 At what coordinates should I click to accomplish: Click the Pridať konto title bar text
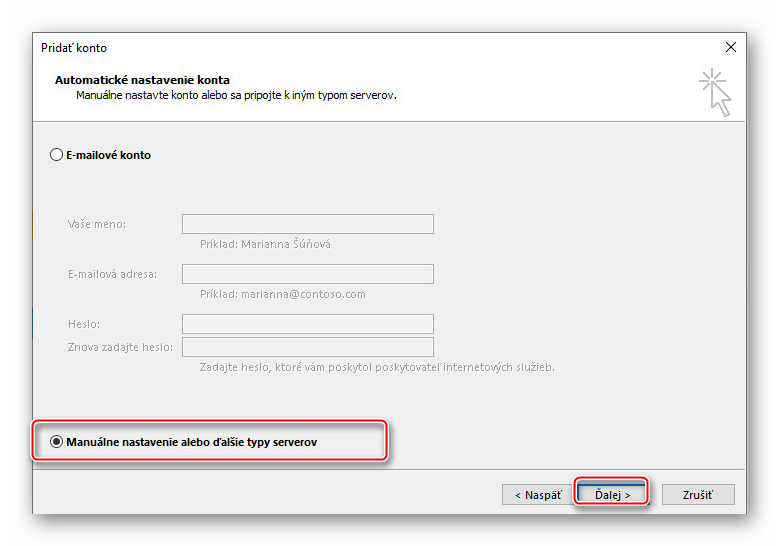[x=74, y=48]
